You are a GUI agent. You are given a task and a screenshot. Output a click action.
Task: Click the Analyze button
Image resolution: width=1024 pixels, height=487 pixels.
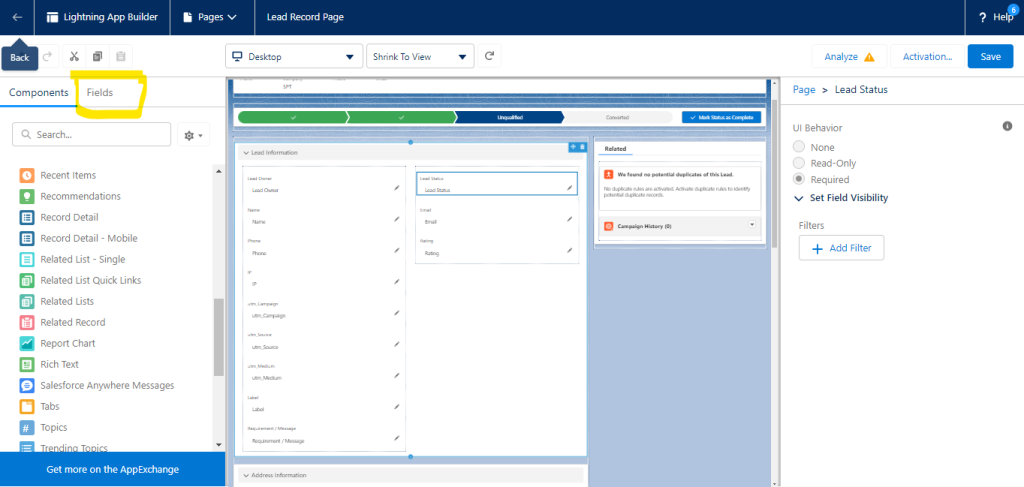pyautogui.click(x=849, y=57)
